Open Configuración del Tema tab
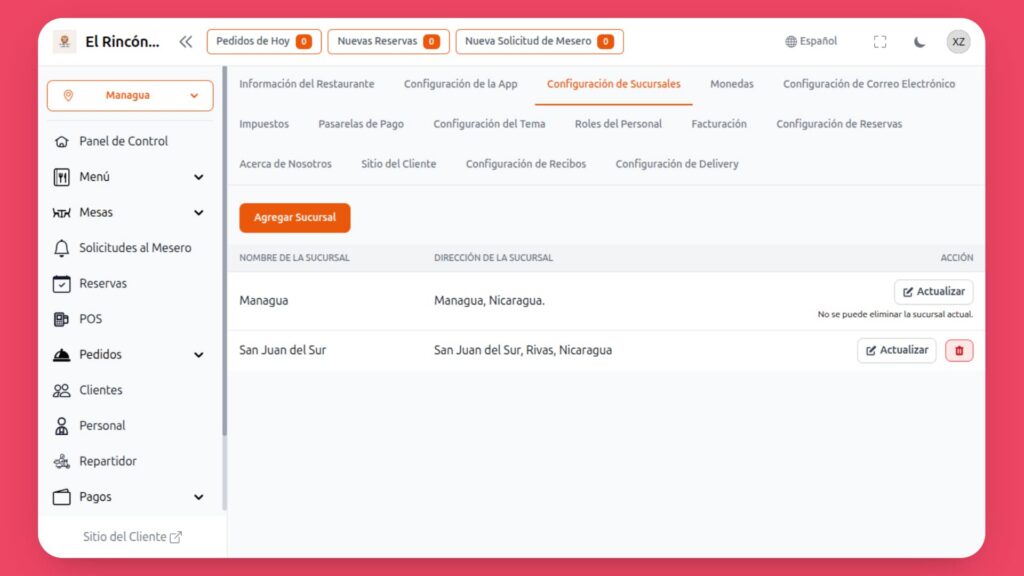Viewport: 1024px width, 576px height. (489, 124)
